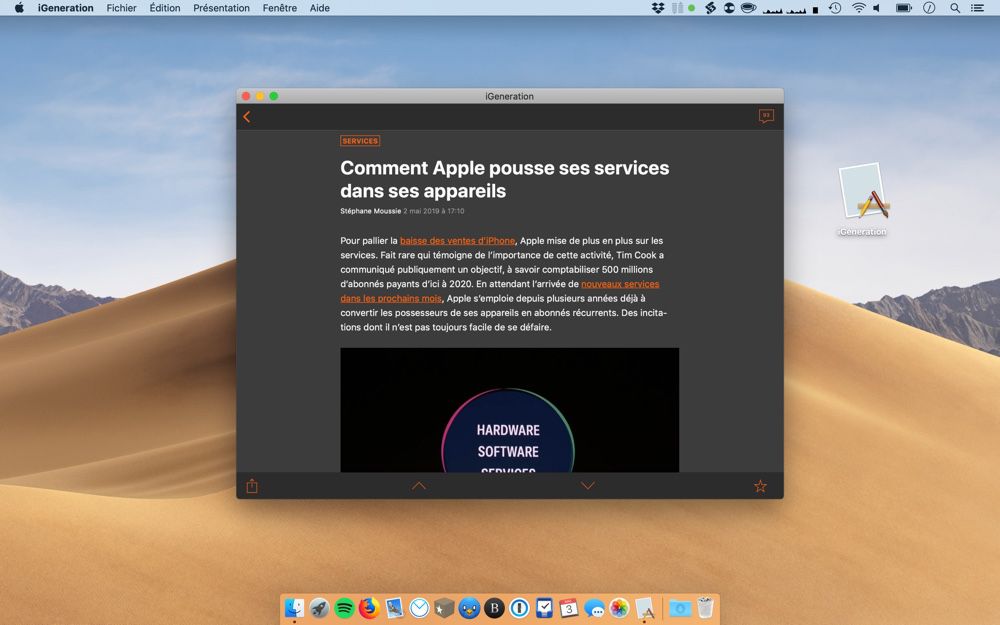Add the article to favorites with the star

point(760,487)
